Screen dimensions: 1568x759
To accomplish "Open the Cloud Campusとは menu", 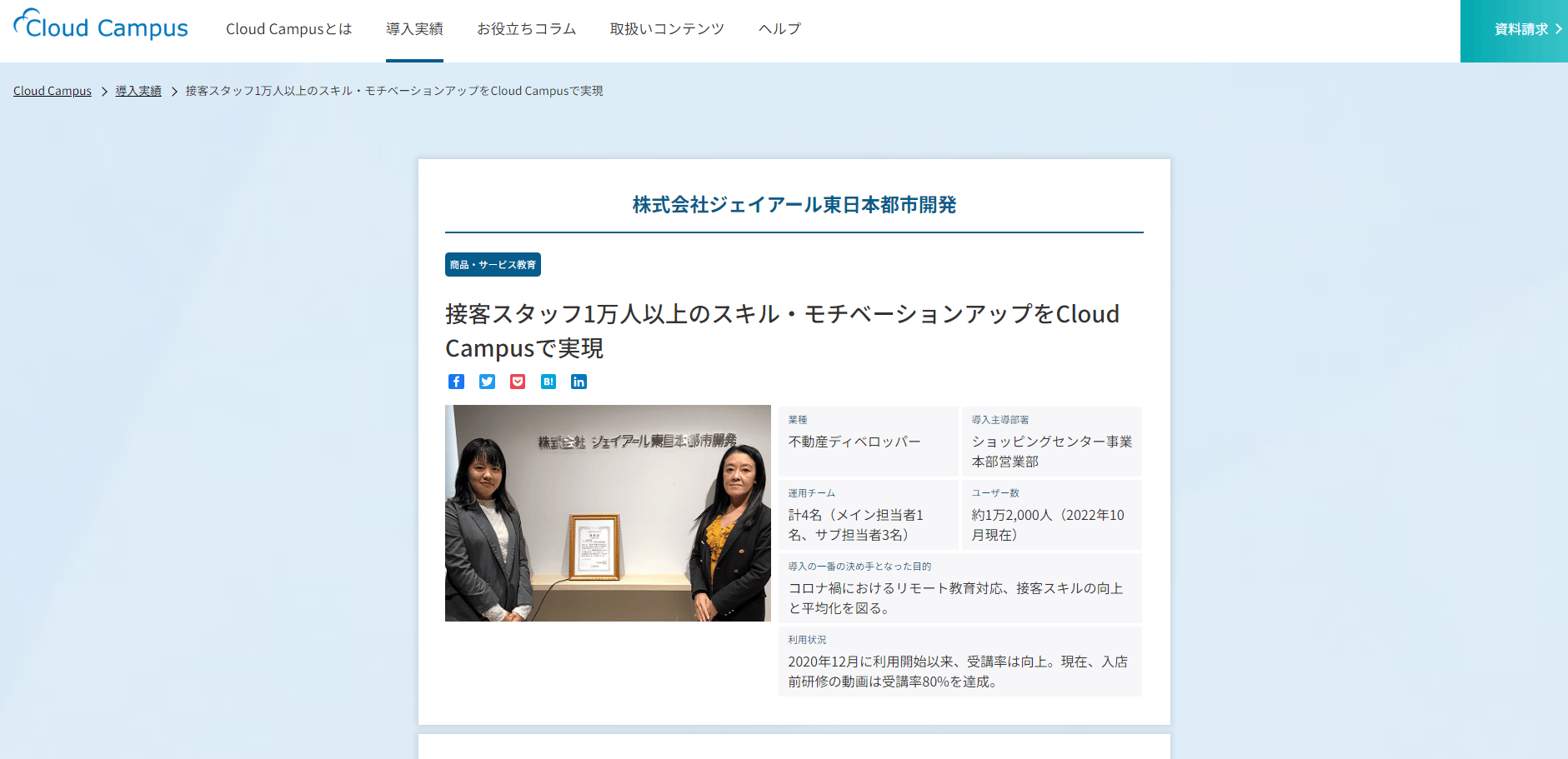I will click(x=289, y=29).
